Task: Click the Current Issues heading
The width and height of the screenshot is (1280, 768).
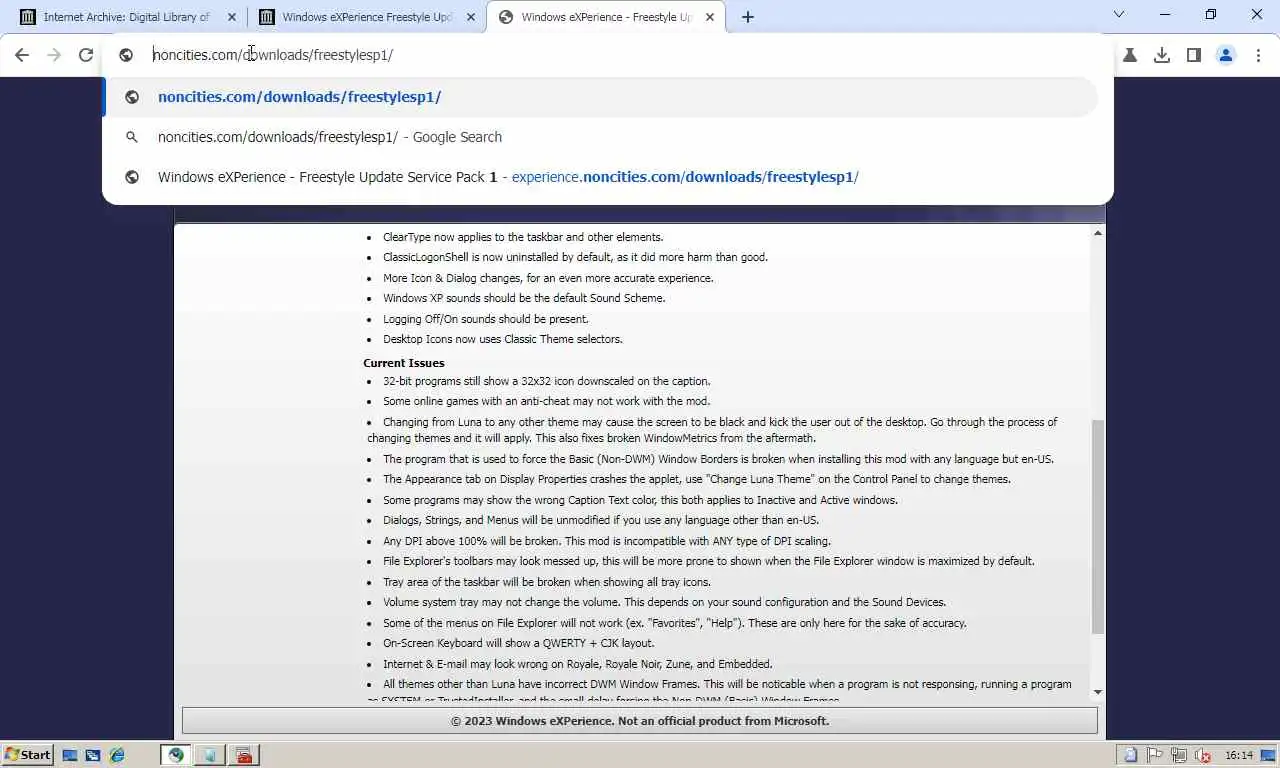Action: click(x=404, y=363)
